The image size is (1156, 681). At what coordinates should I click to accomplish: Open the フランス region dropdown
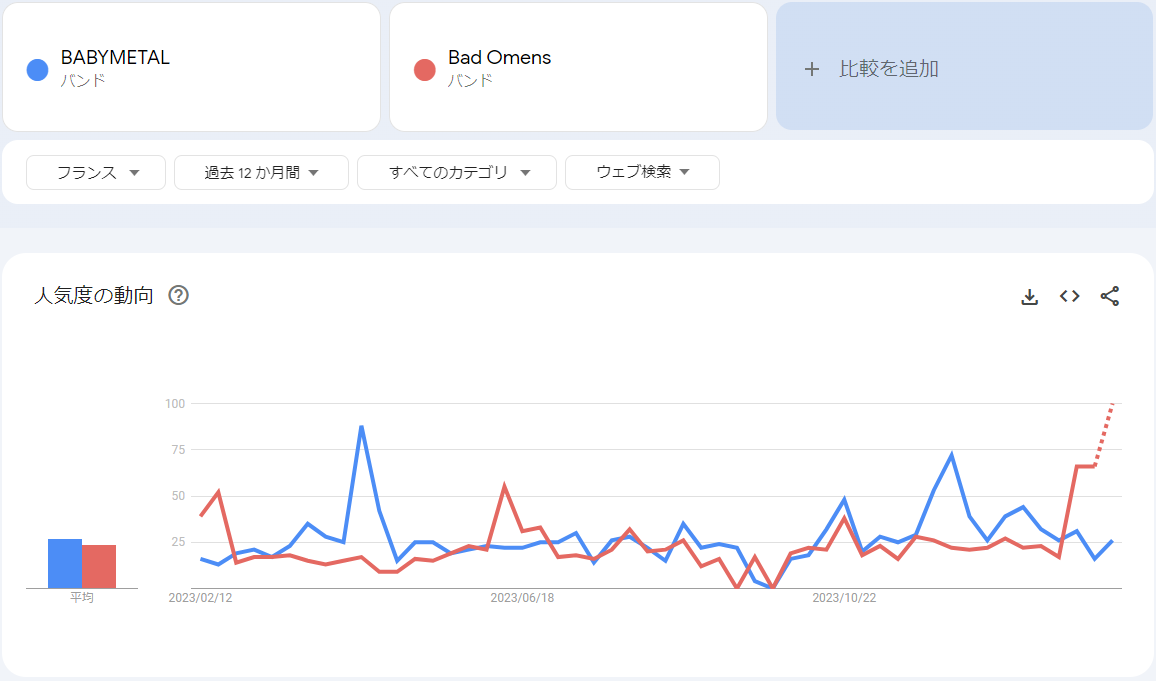pyautogui.click(x=96, y=172)
